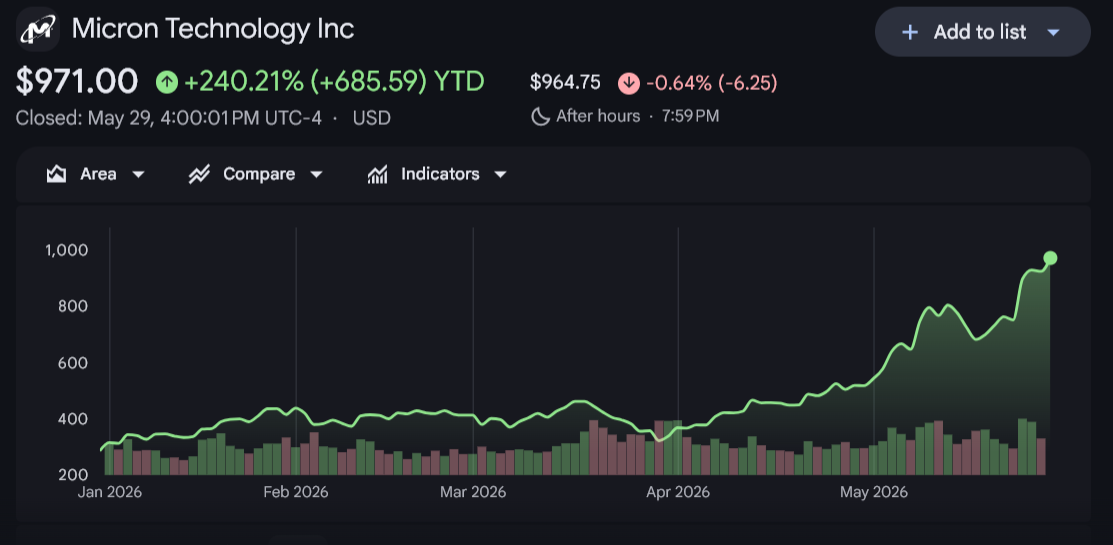Click the Add to list label
1113x545 pixels.
tap(980, 32)
